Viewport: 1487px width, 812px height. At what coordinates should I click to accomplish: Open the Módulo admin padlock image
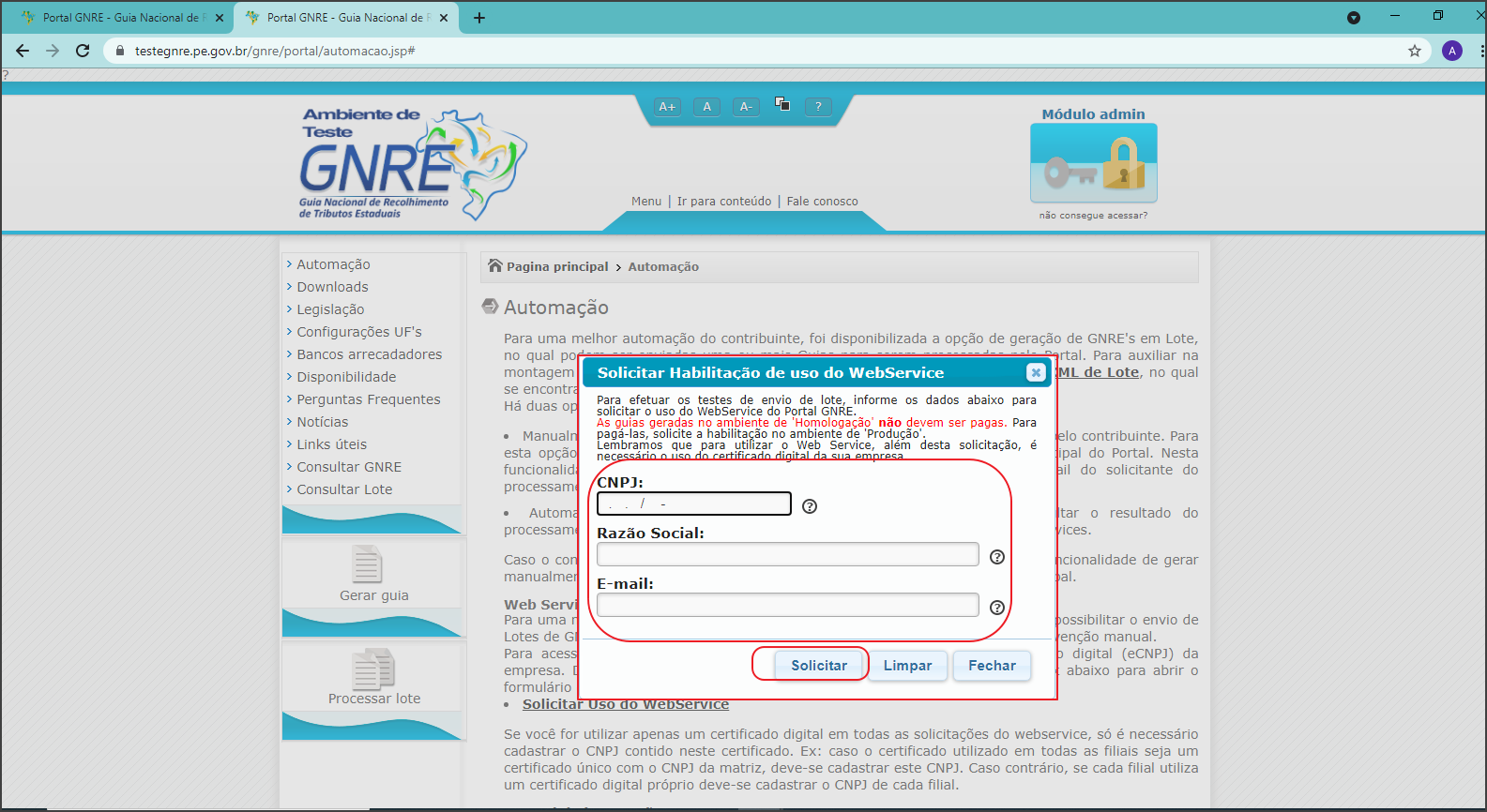click(1094, 163)
